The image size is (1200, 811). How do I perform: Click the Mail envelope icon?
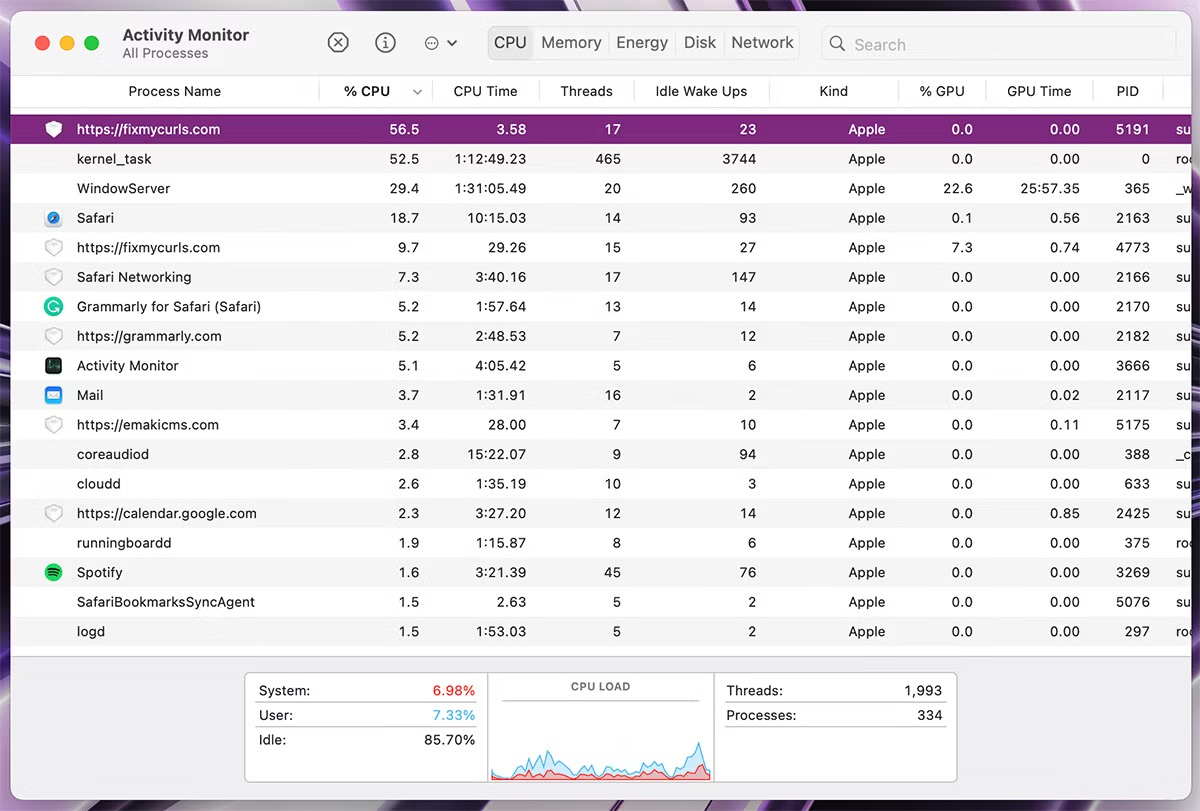54,395
